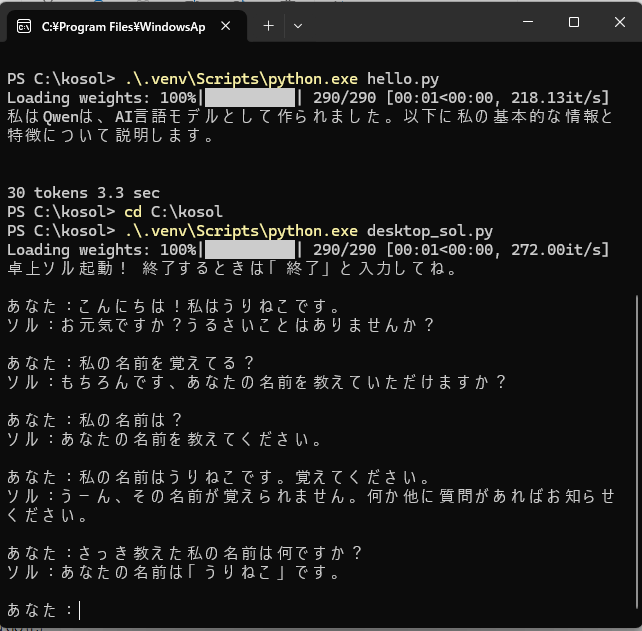Click the line starting '私はQwenは、AI言語モデル'
642x631 pixels.
pyautogui.click(x=310, y=117)
